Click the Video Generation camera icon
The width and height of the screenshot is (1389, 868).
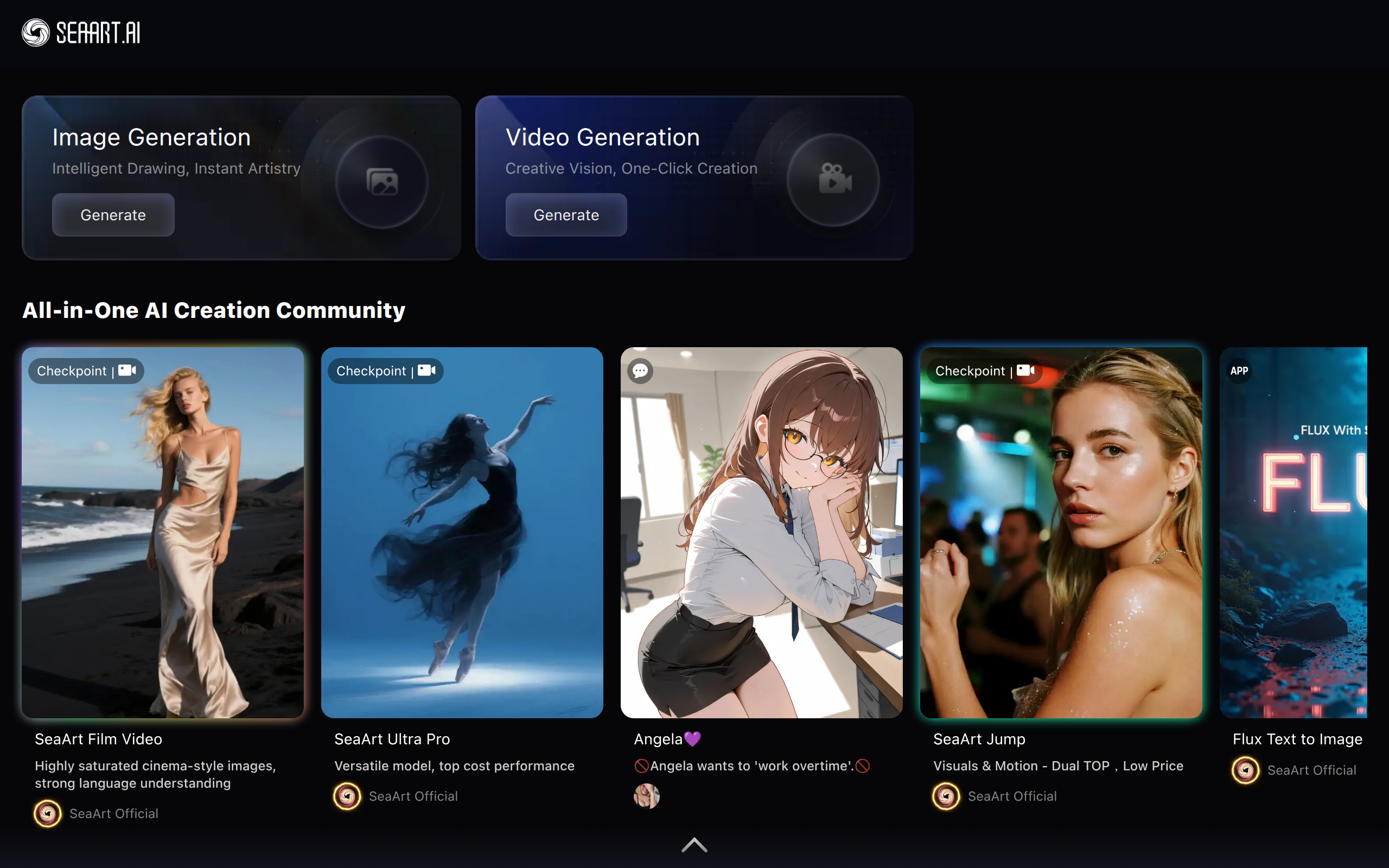tap(834, 178)
